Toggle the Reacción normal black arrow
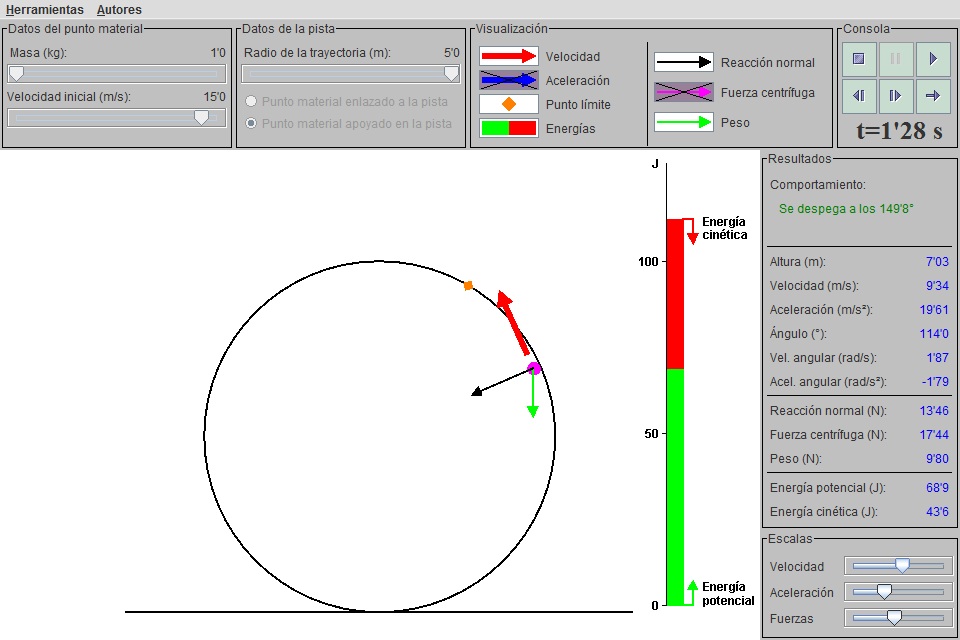The image size is (960, 640). point(684,62)
